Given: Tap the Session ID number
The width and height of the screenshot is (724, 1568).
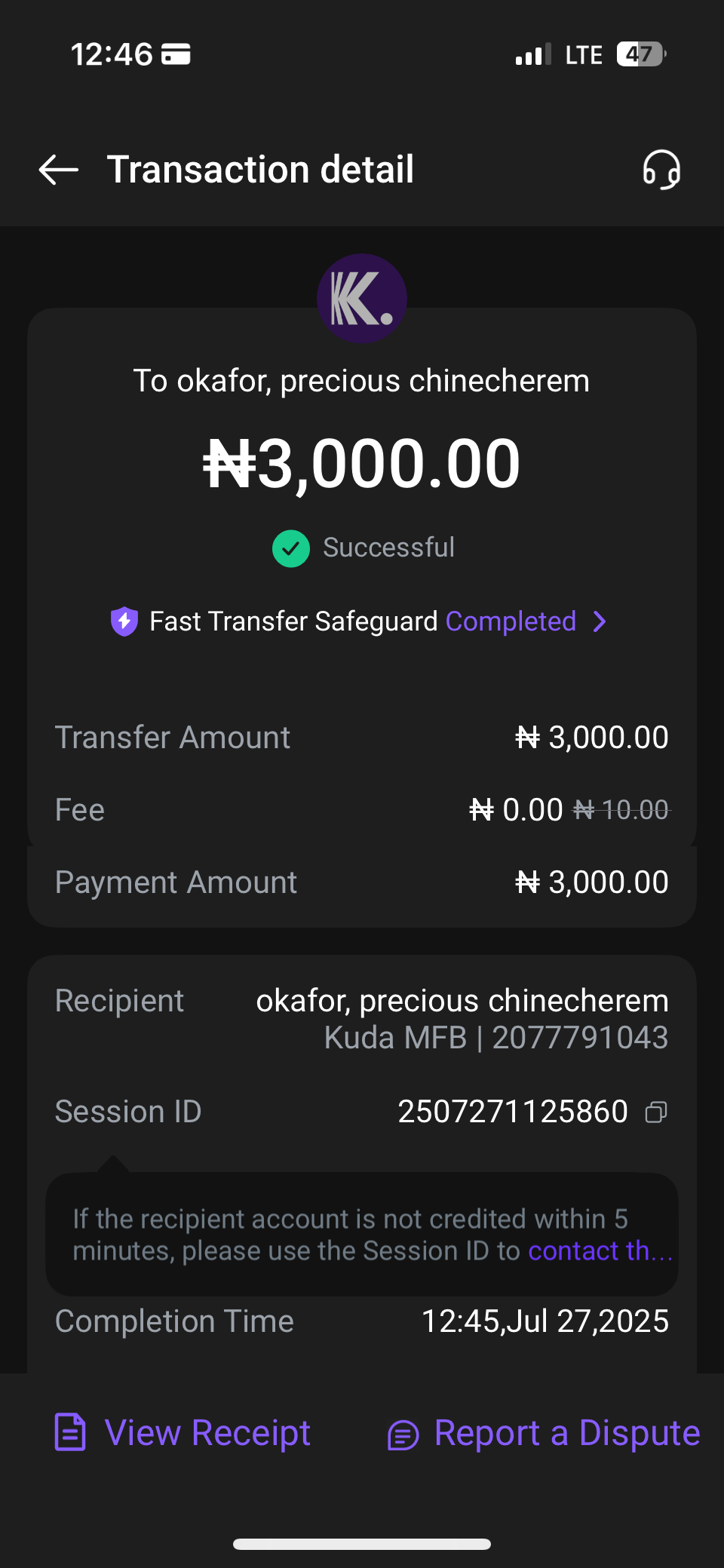Looking at the screenshot, I should 513,1112.
